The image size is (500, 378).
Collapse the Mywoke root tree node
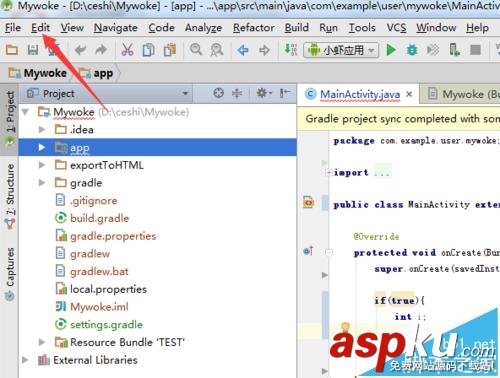tap(25, 112)
